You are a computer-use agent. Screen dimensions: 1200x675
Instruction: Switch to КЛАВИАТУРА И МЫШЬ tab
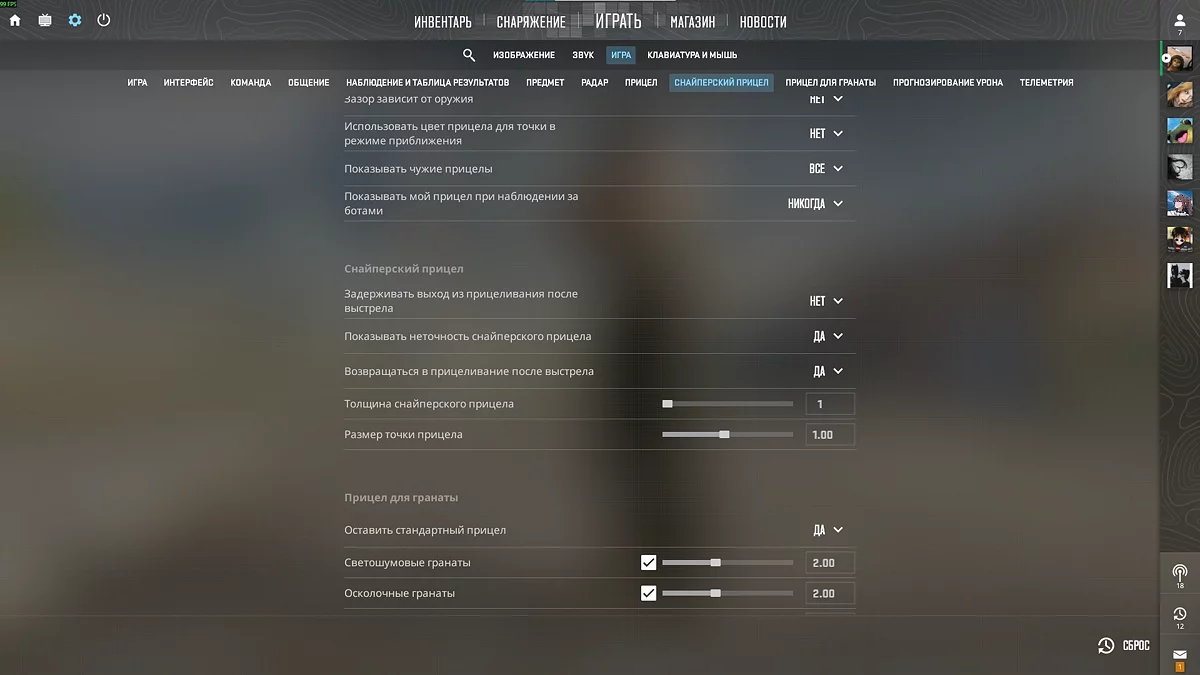point(692,55)
